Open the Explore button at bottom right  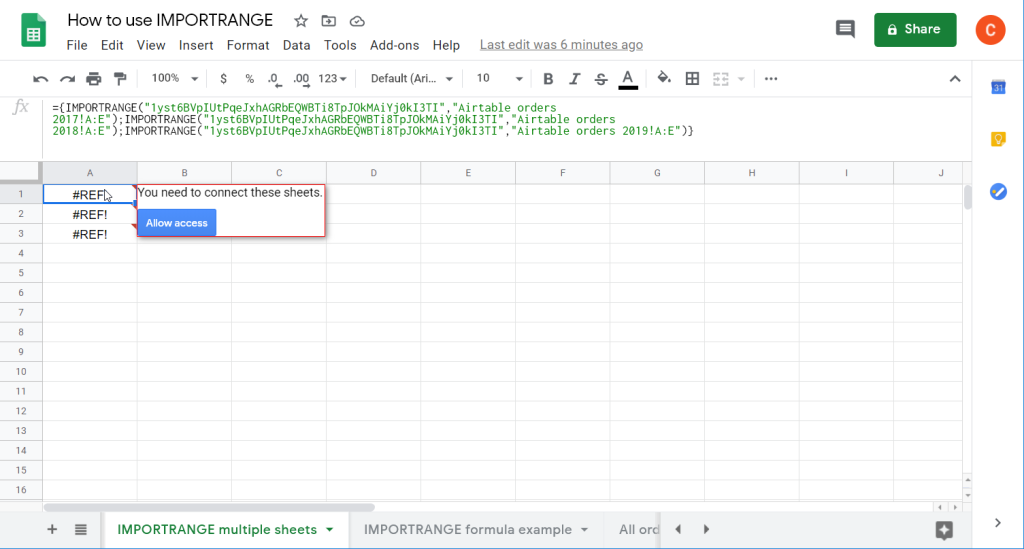click(x=943, y=529)
